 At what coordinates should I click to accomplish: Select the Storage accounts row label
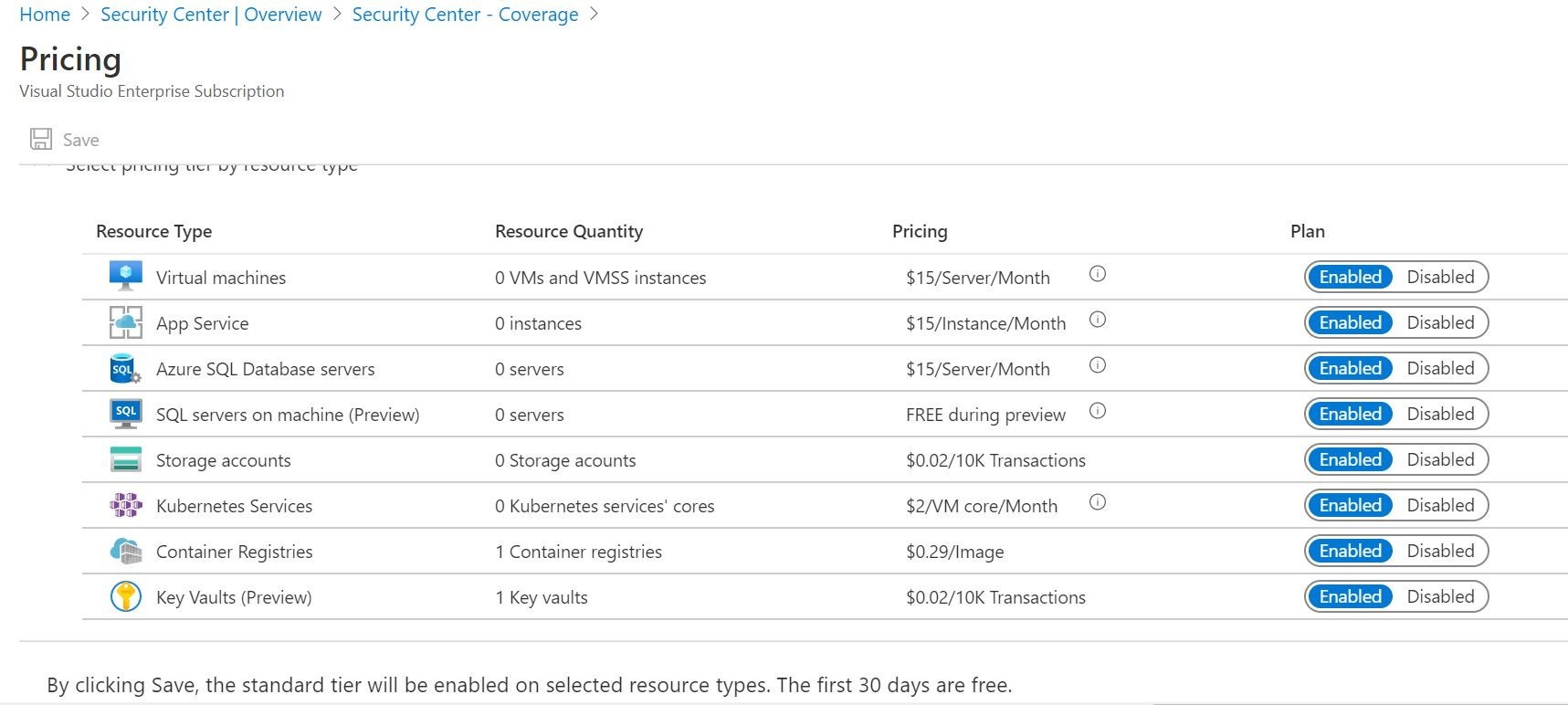tap(224, 460)
